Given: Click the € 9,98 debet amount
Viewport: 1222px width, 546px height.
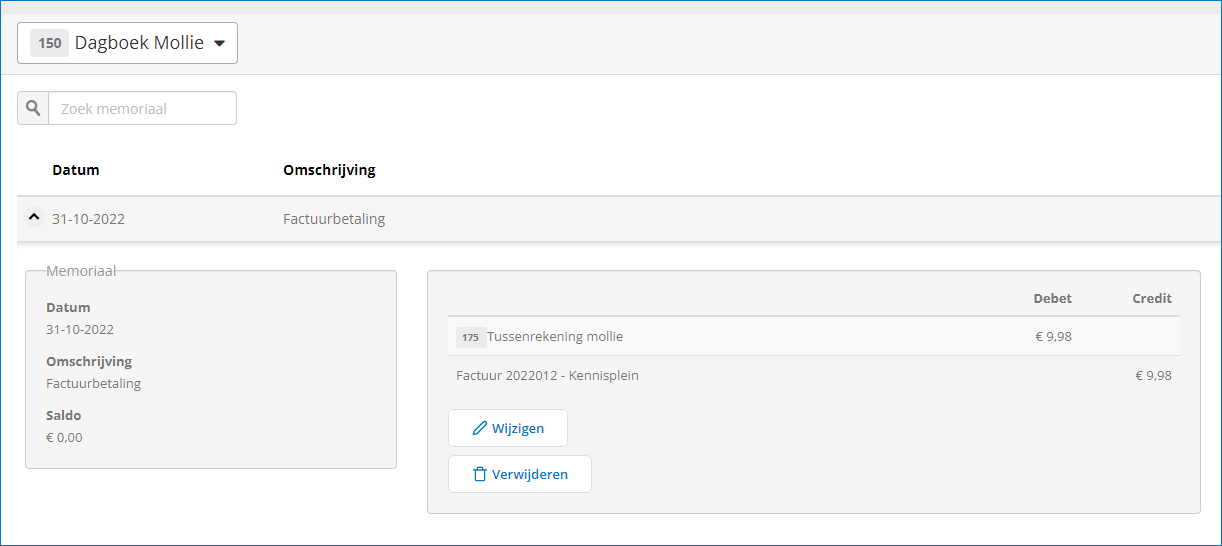Looking at the screenshot, I should point(1053,337).
